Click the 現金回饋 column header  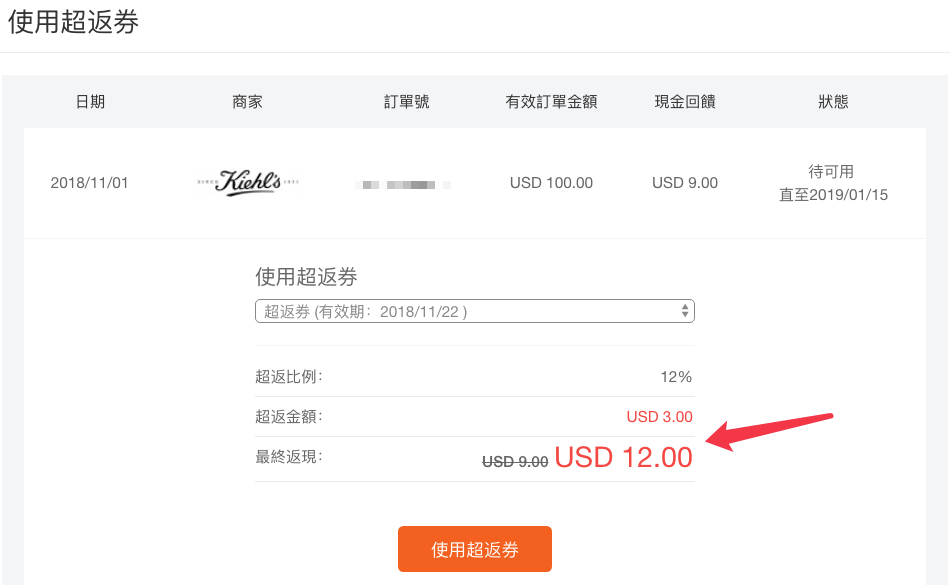685,101
